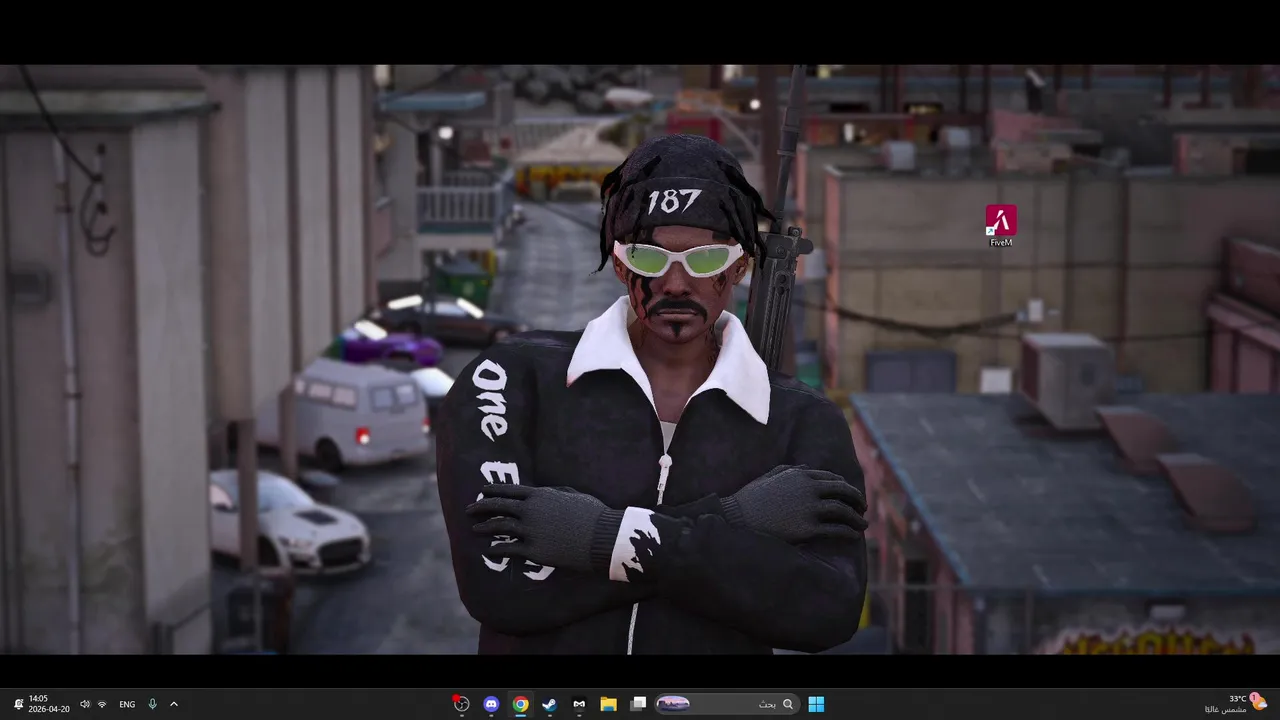Expand the hidden tray icons chevron
Image resolution: width=1280 pixels, height=720 pixels.
174,704
